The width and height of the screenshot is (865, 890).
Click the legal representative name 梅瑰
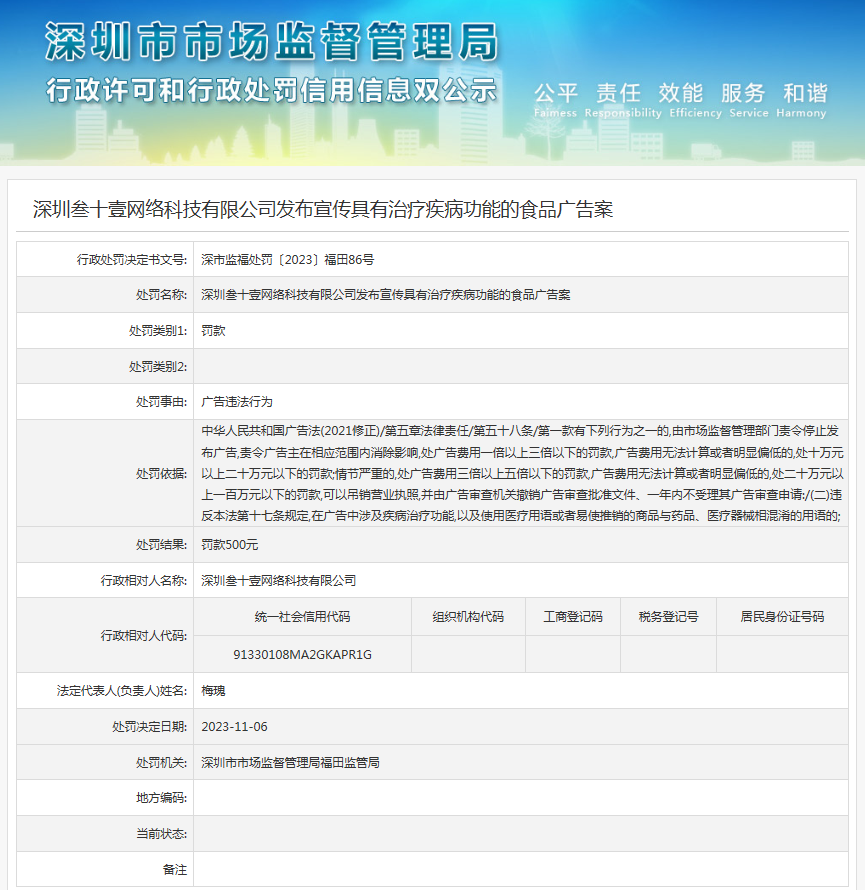(213, 691)
